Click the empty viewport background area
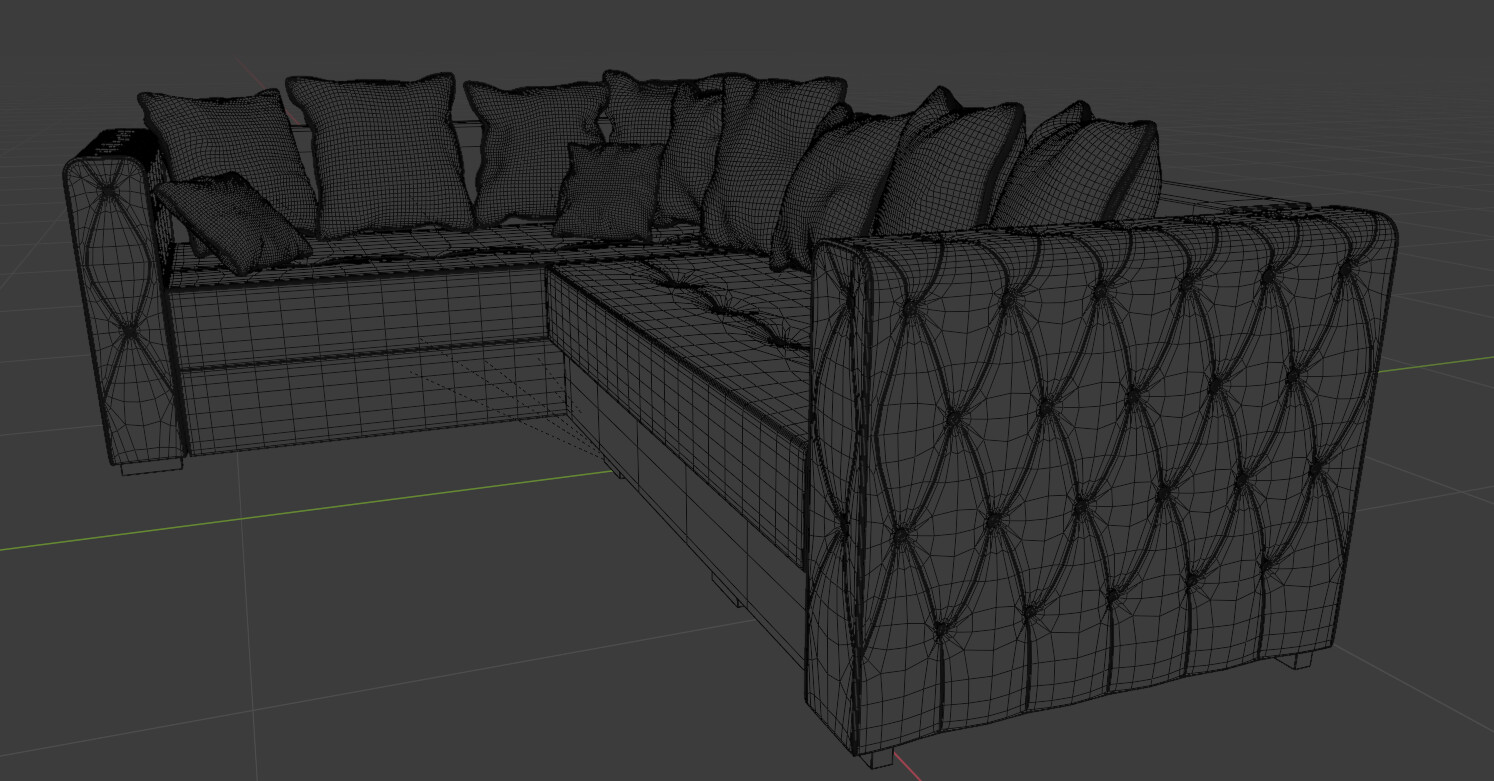 coord(1350,100)
